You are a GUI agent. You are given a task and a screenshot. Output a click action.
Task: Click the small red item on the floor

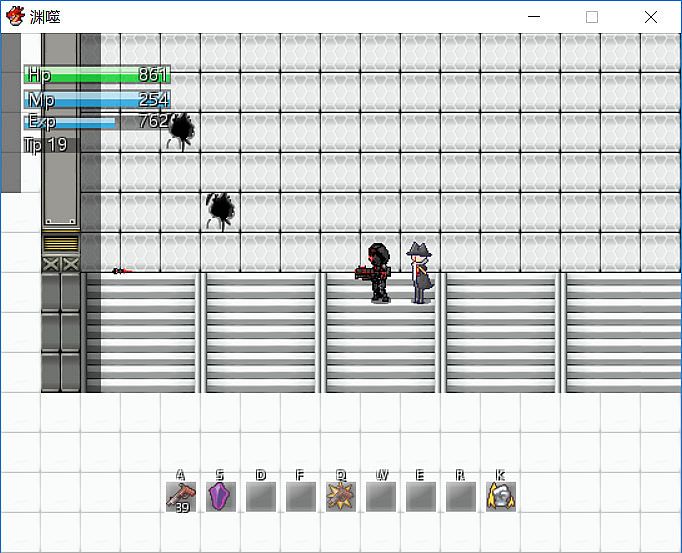pos(122,271)
